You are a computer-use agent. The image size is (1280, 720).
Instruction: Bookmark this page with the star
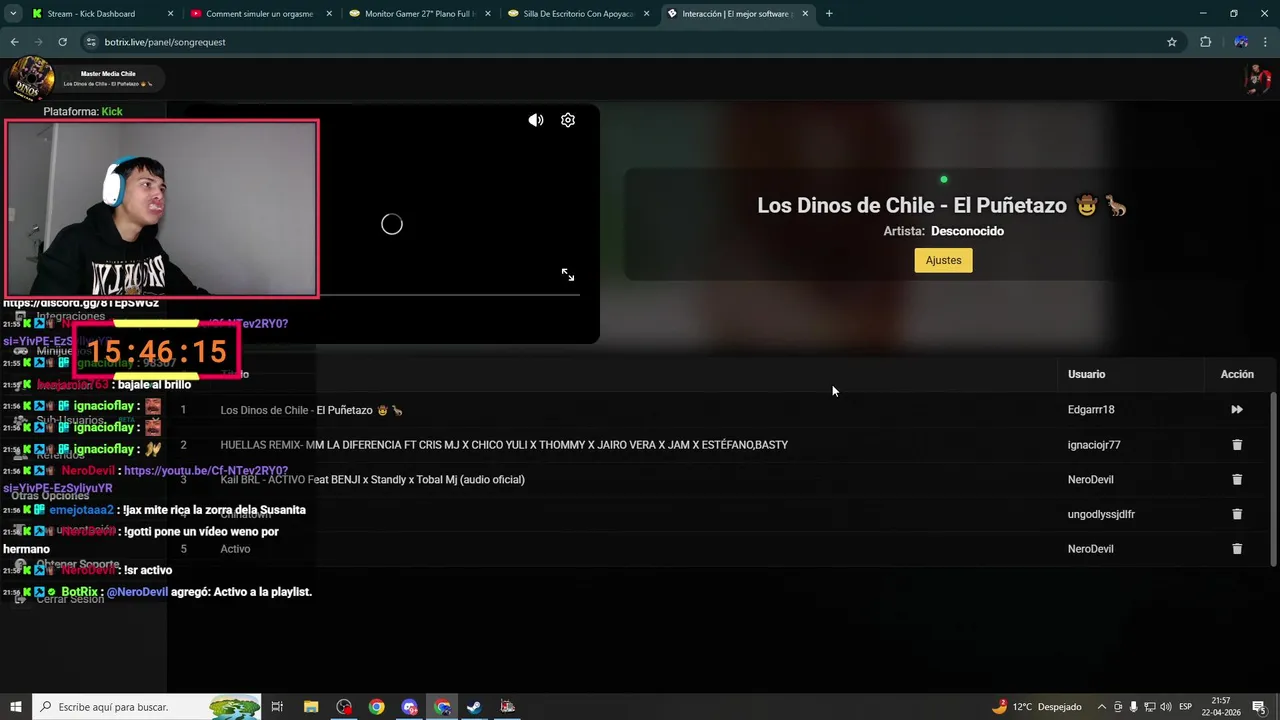pos(1172,42)
